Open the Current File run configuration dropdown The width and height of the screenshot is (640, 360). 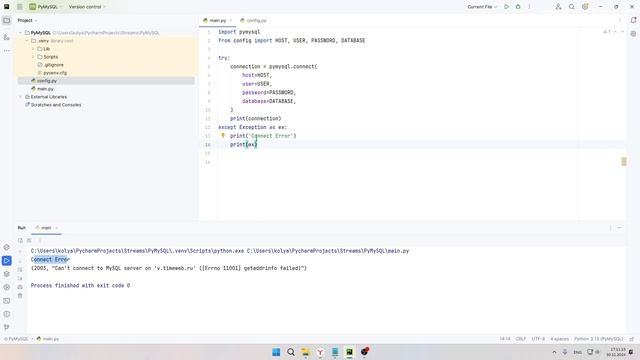(482, 7)
